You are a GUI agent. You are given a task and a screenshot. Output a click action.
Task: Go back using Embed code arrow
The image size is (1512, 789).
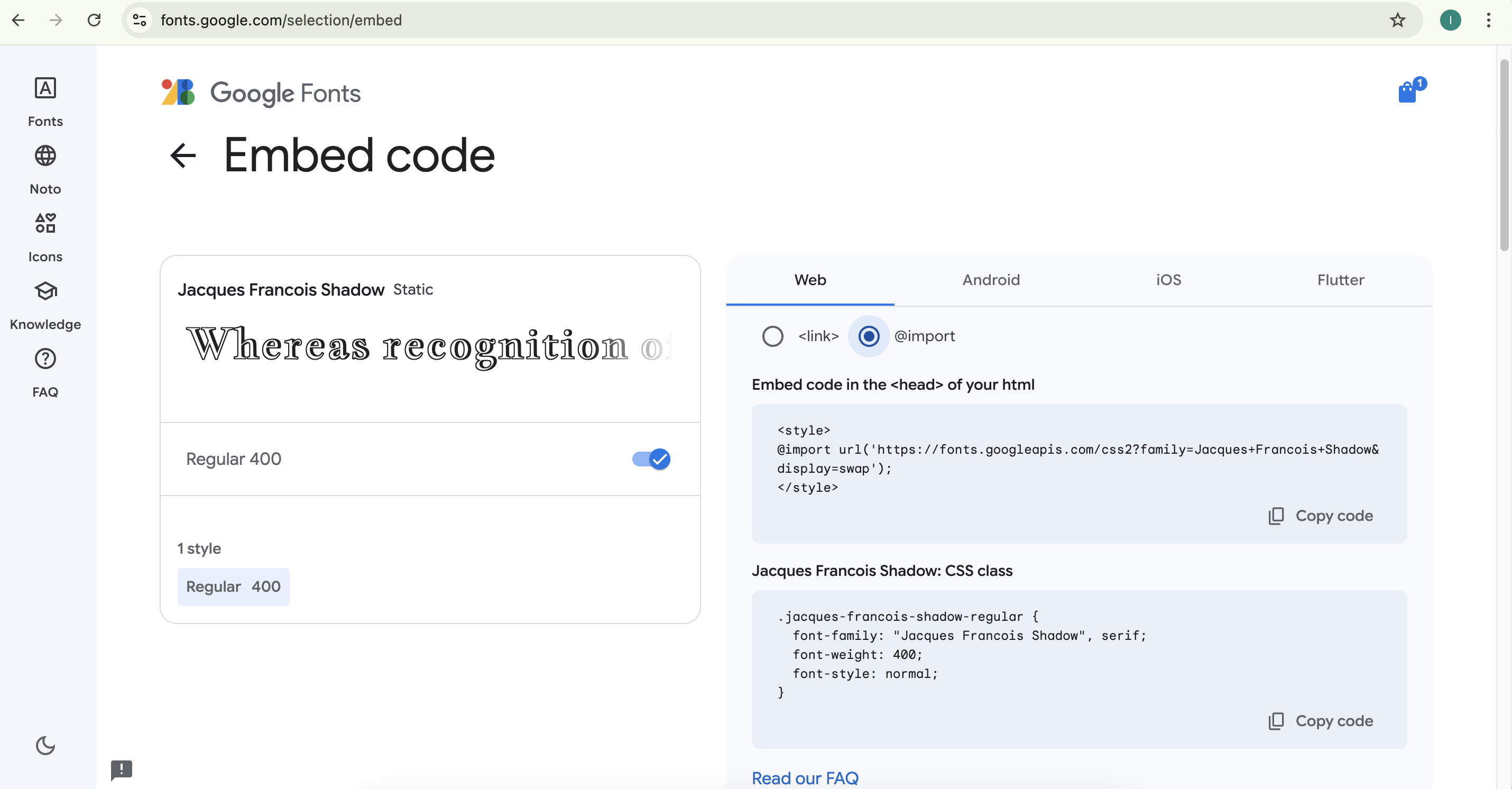click(182, 155)
